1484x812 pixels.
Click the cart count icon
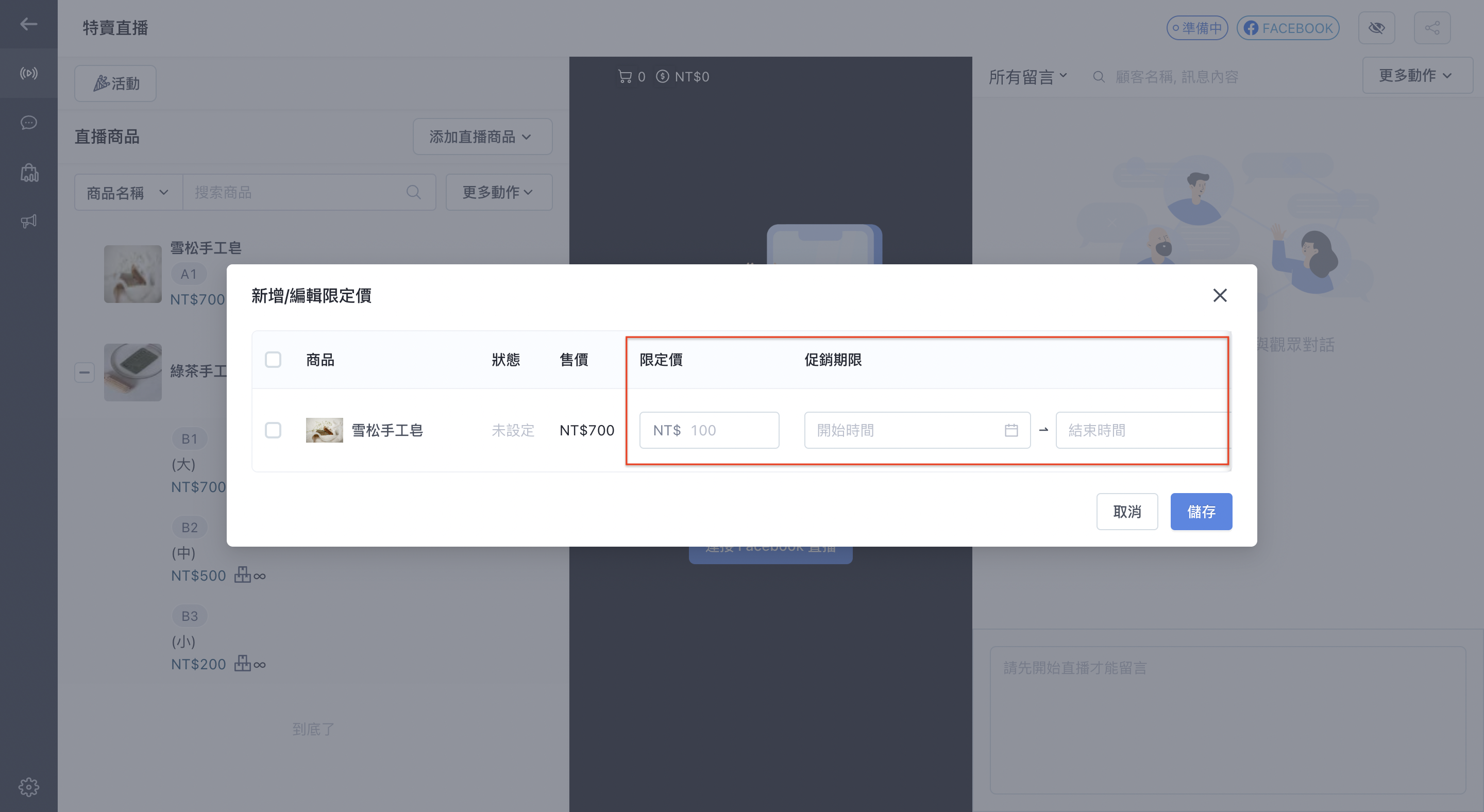[x=625, y=77]
